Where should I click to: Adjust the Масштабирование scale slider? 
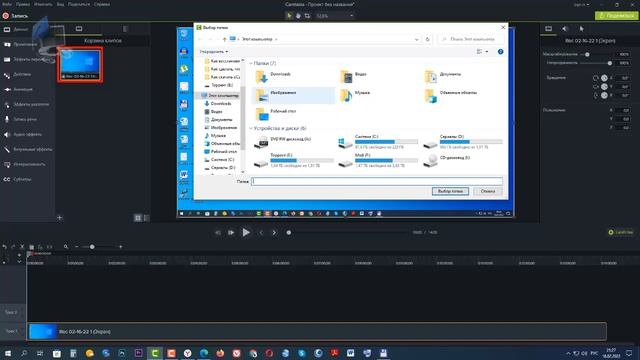(587, 54)
